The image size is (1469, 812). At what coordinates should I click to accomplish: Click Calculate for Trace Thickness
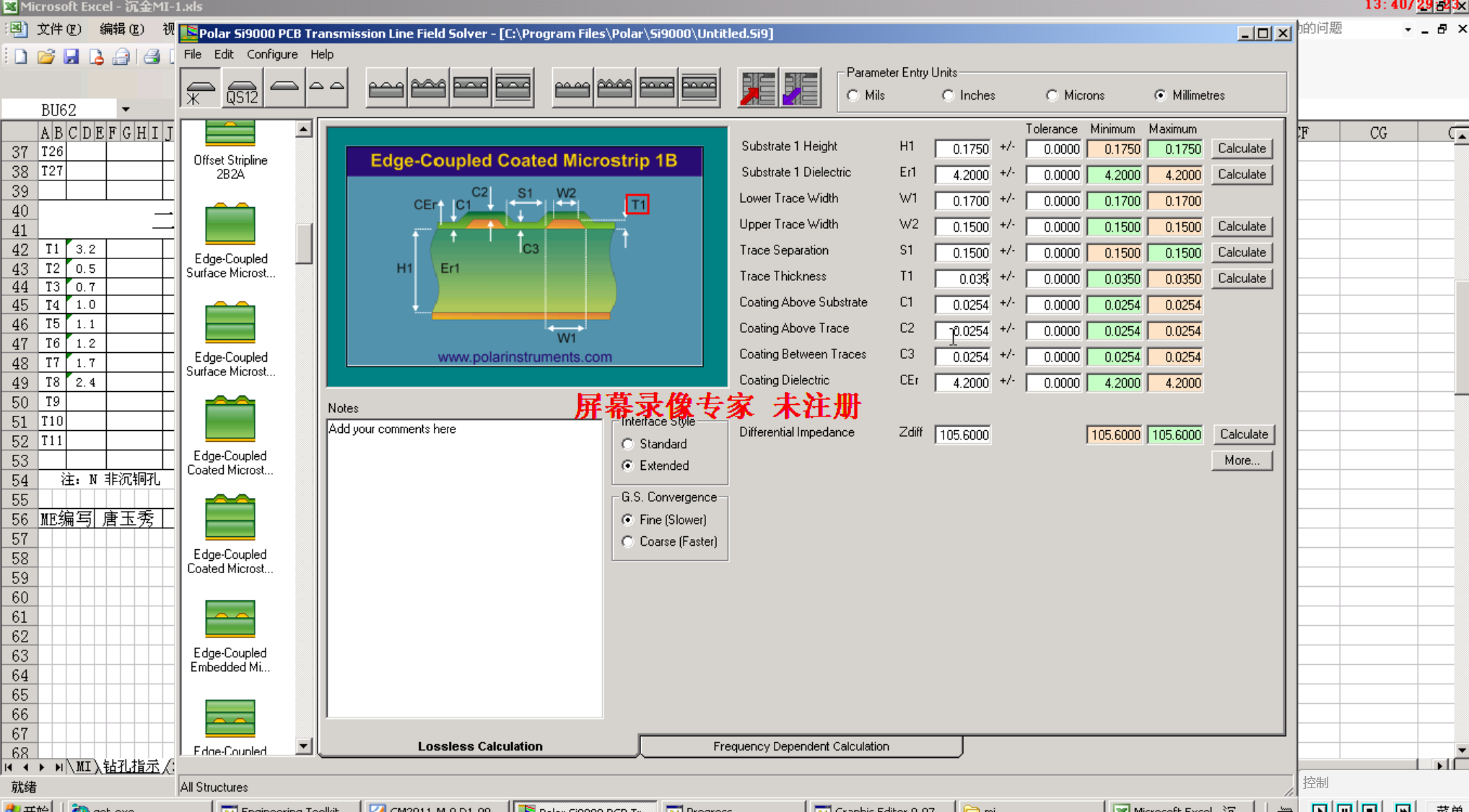(x=1242, y=278)
